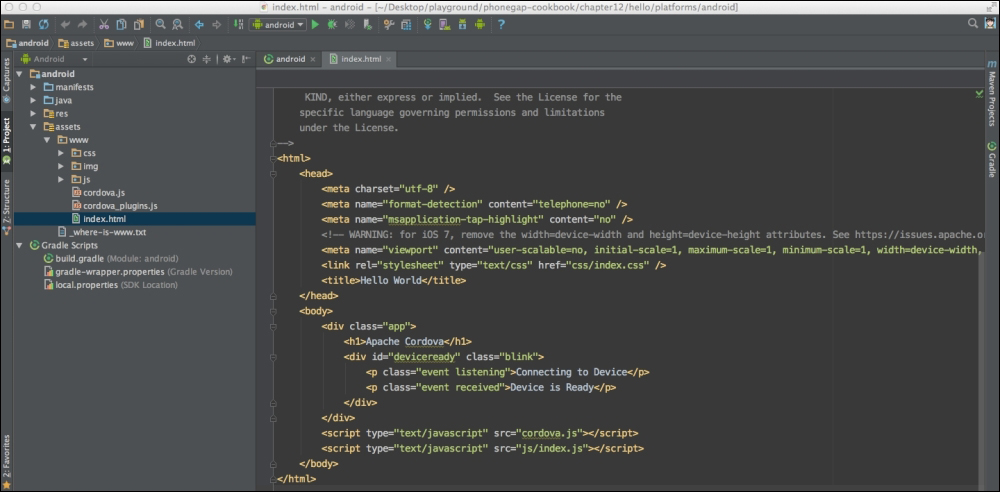Open Project Structure settings icon
This screenshot has height=492, width=1000.
388,24
